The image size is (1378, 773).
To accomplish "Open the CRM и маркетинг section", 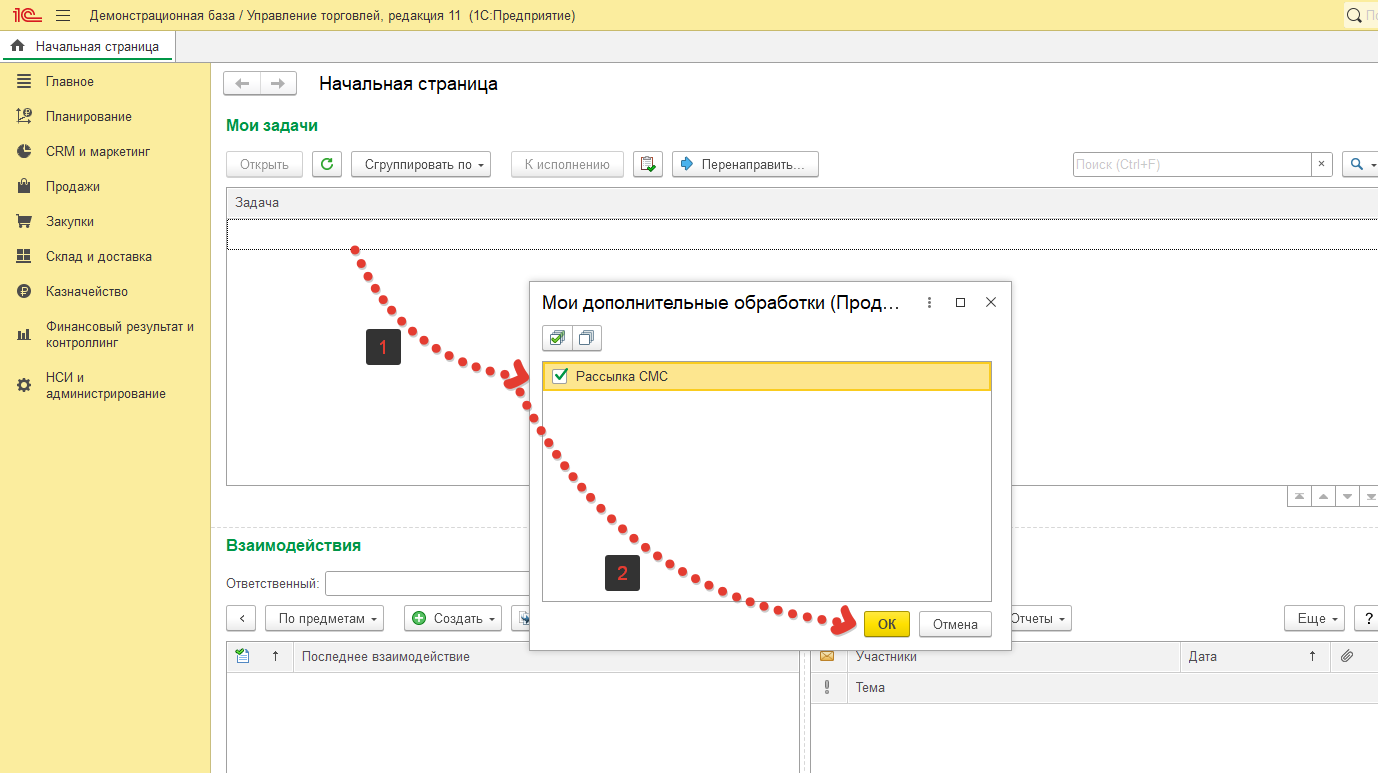I will pos(97,152).
